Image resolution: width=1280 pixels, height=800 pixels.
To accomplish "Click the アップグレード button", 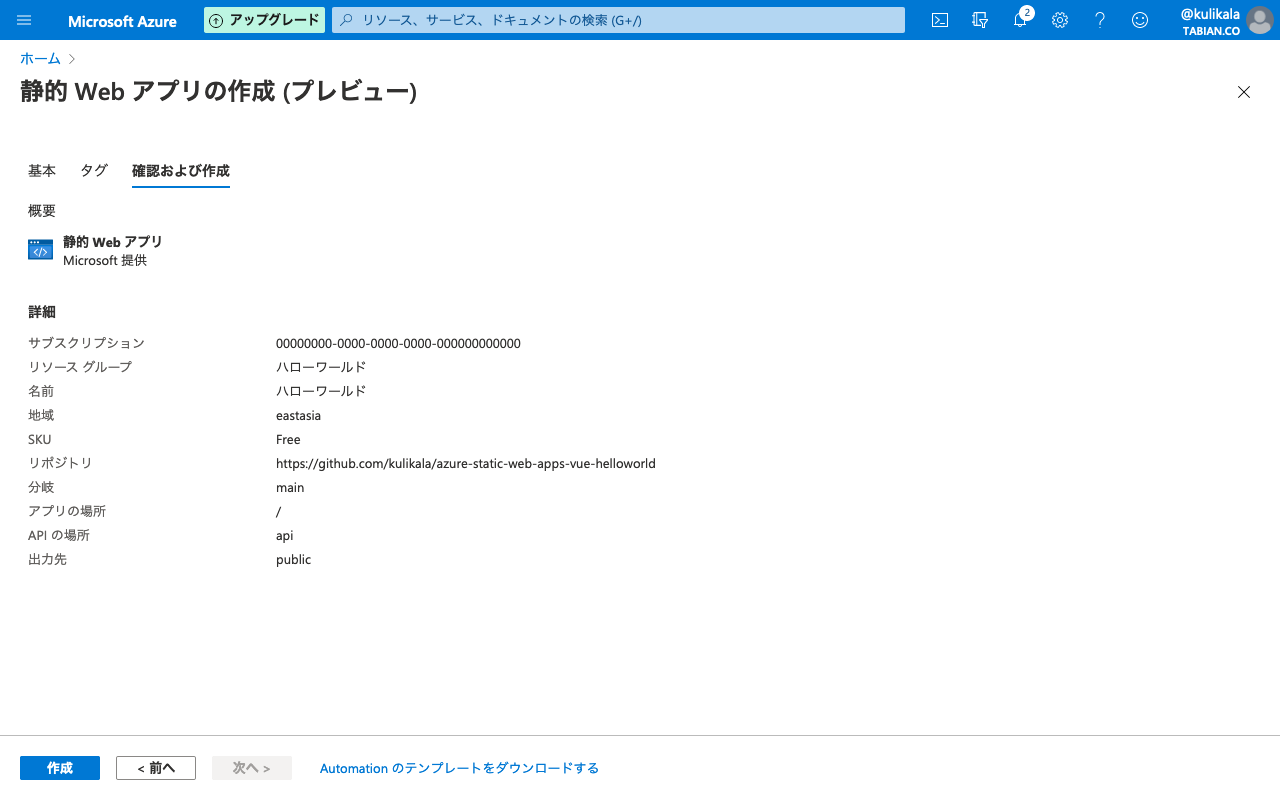I will coord(265,20).
